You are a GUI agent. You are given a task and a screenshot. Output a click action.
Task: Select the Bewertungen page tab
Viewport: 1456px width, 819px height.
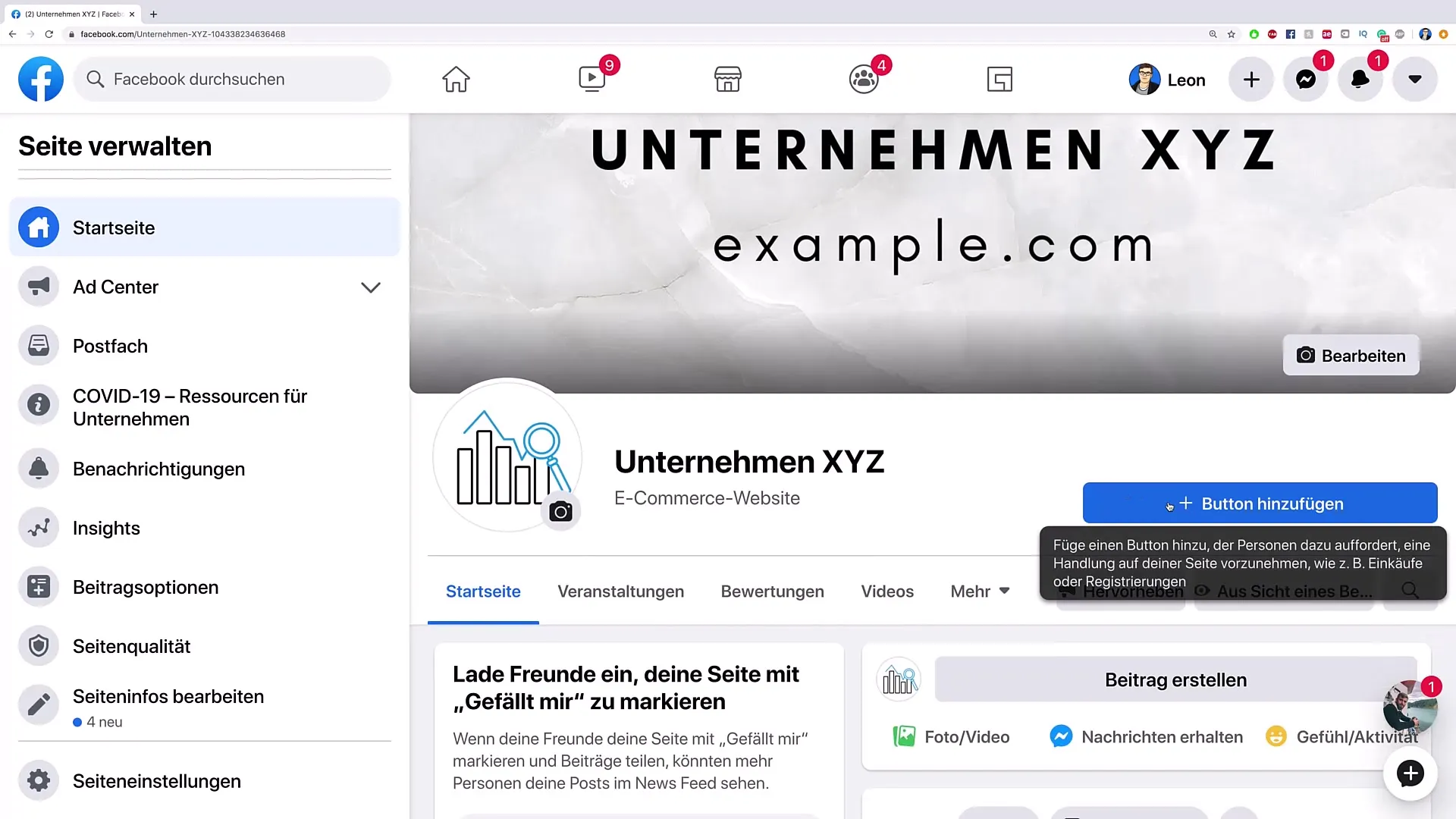point(773,591)
